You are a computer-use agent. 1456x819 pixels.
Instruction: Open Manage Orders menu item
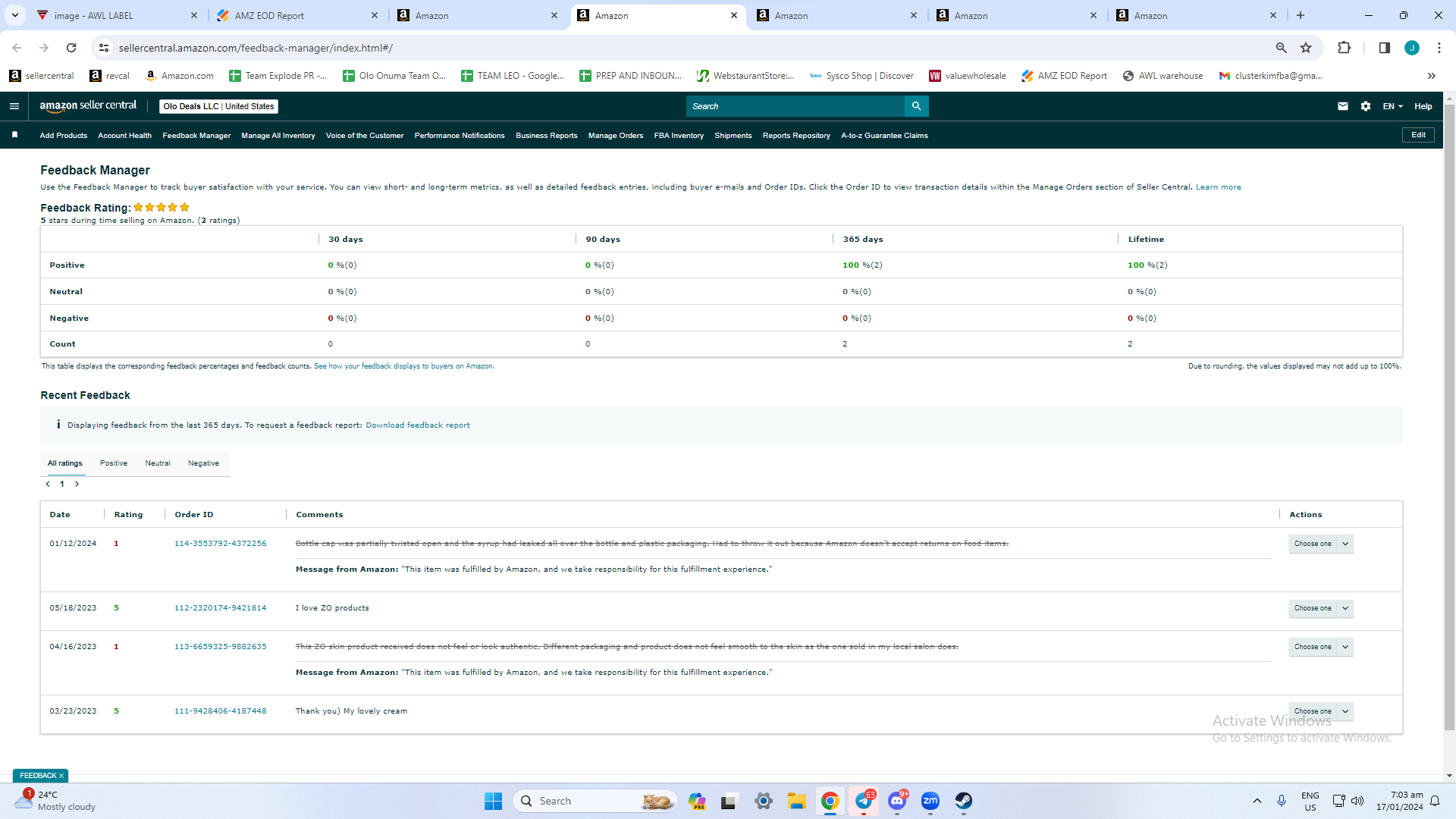tap(616, 136)
